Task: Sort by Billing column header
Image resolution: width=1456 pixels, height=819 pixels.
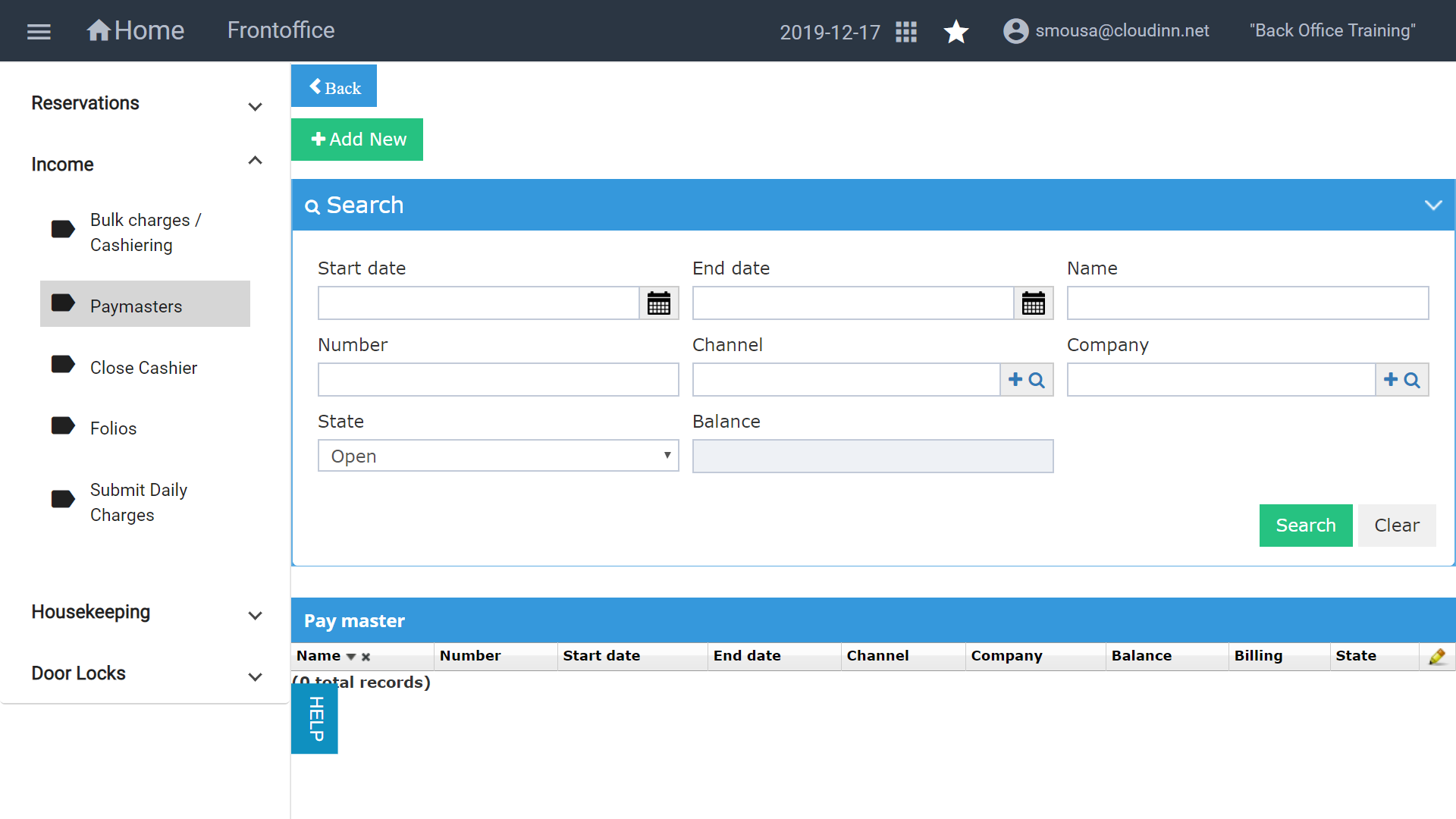Action: 1258,656
